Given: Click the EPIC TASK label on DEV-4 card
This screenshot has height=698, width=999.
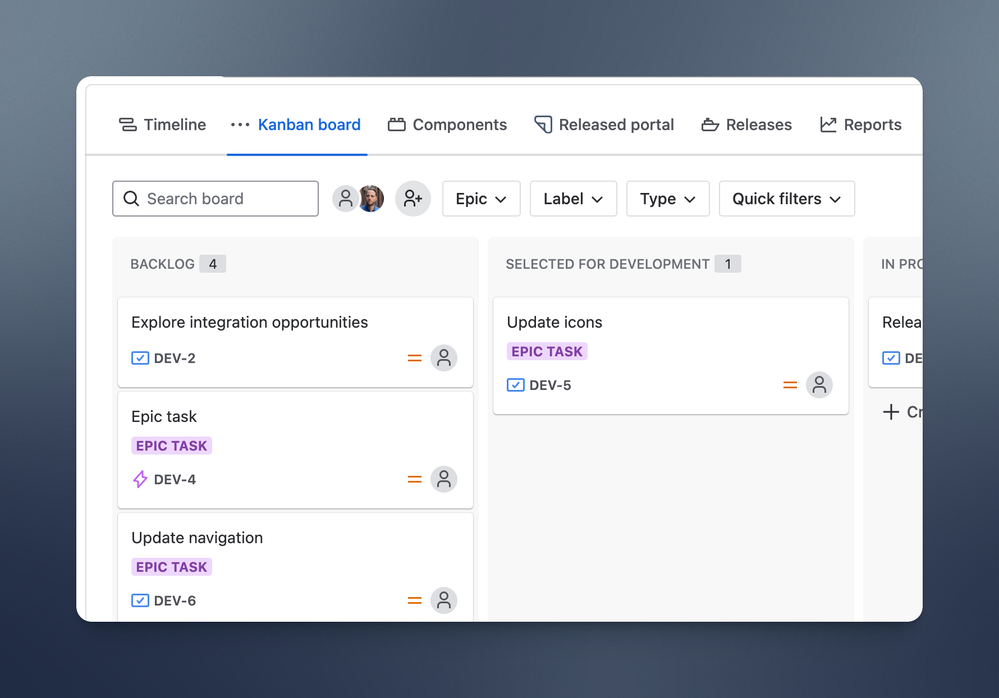Looking at the screenshot, I should [171, 446].
